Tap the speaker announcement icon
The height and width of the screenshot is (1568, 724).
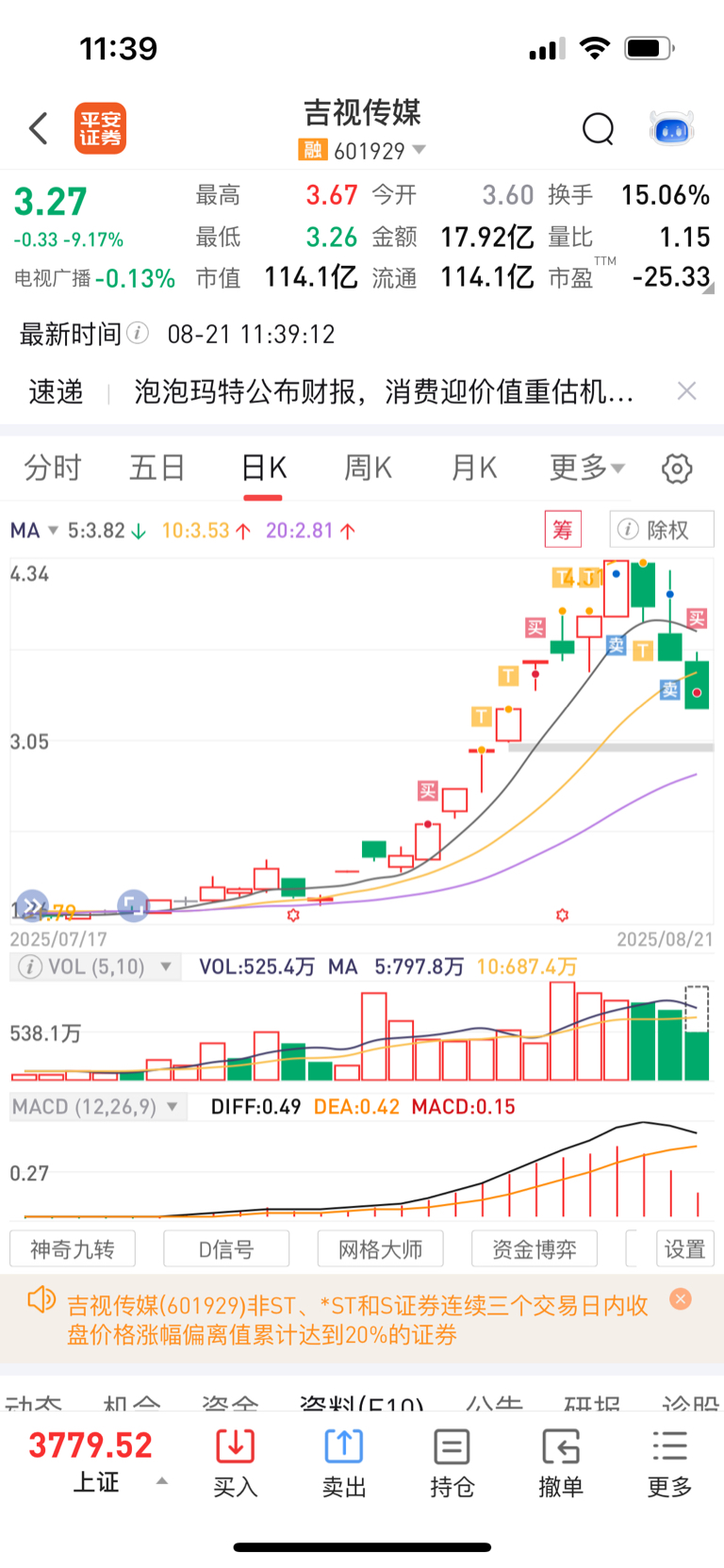[x=41, y=1299]
